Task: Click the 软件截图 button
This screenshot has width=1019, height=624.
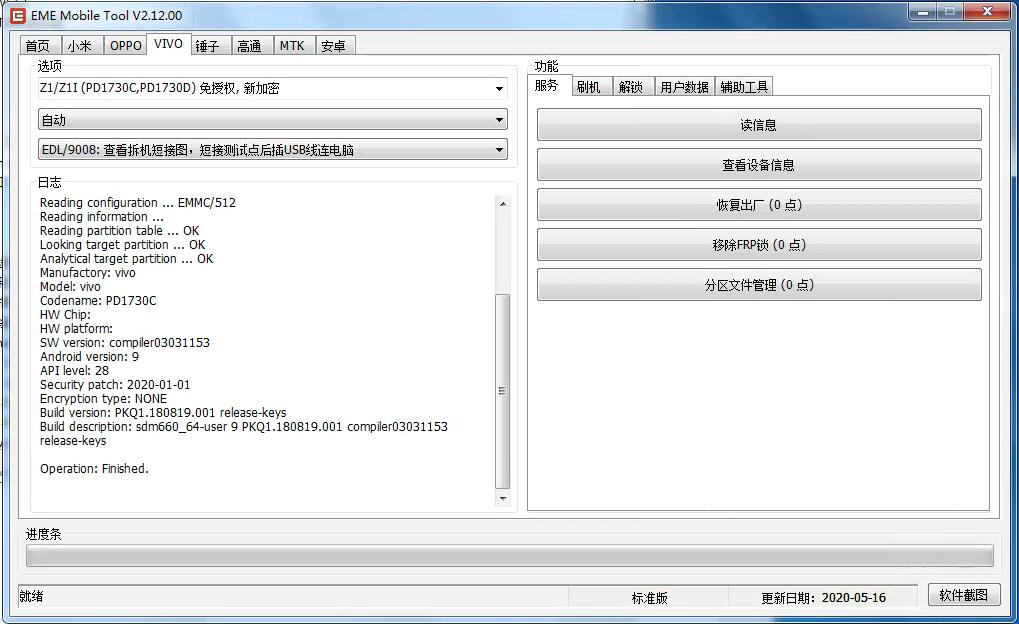Action: pyautogui.click(x=964, y=595)
